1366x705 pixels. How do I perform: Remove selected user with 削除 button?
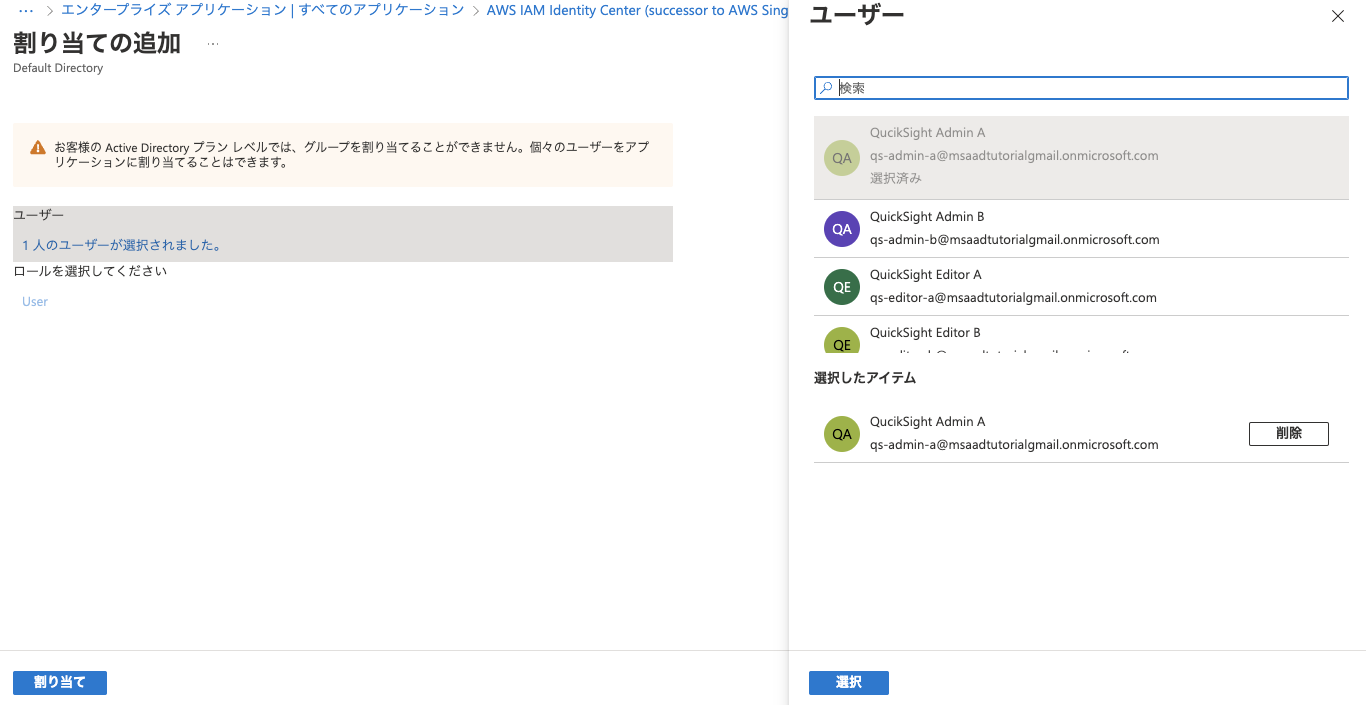click(x=1288, y=433)
